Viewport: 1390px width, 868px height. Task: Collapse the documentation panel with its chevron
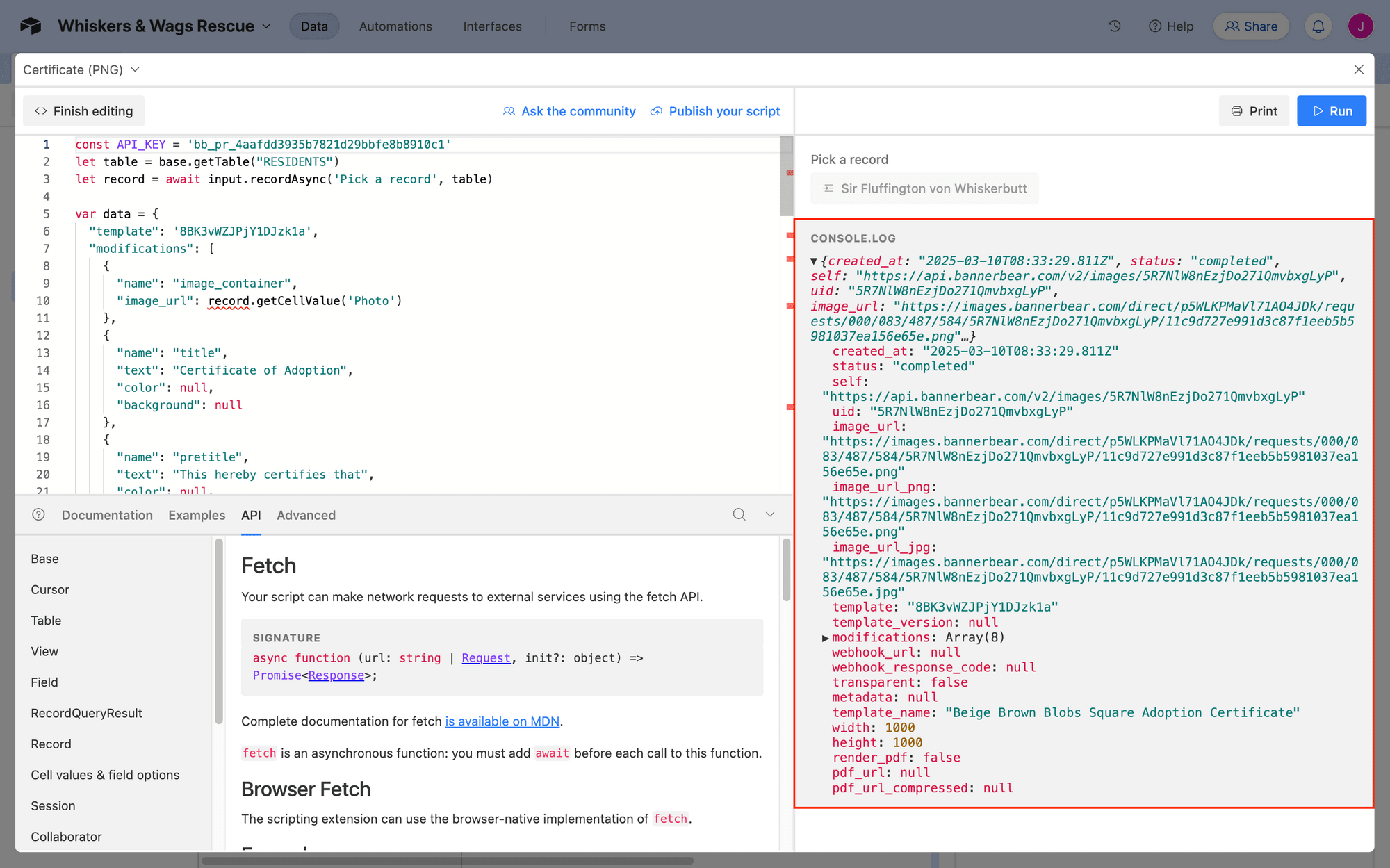coord(769,515)
